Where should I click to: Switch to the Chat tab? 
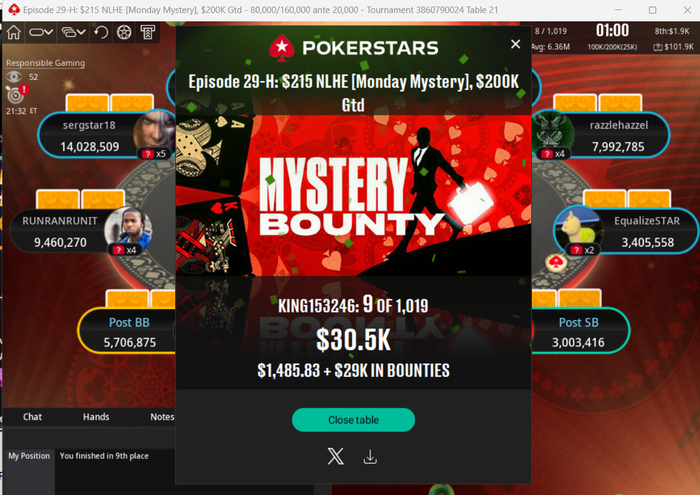click(x=32, y=416)
